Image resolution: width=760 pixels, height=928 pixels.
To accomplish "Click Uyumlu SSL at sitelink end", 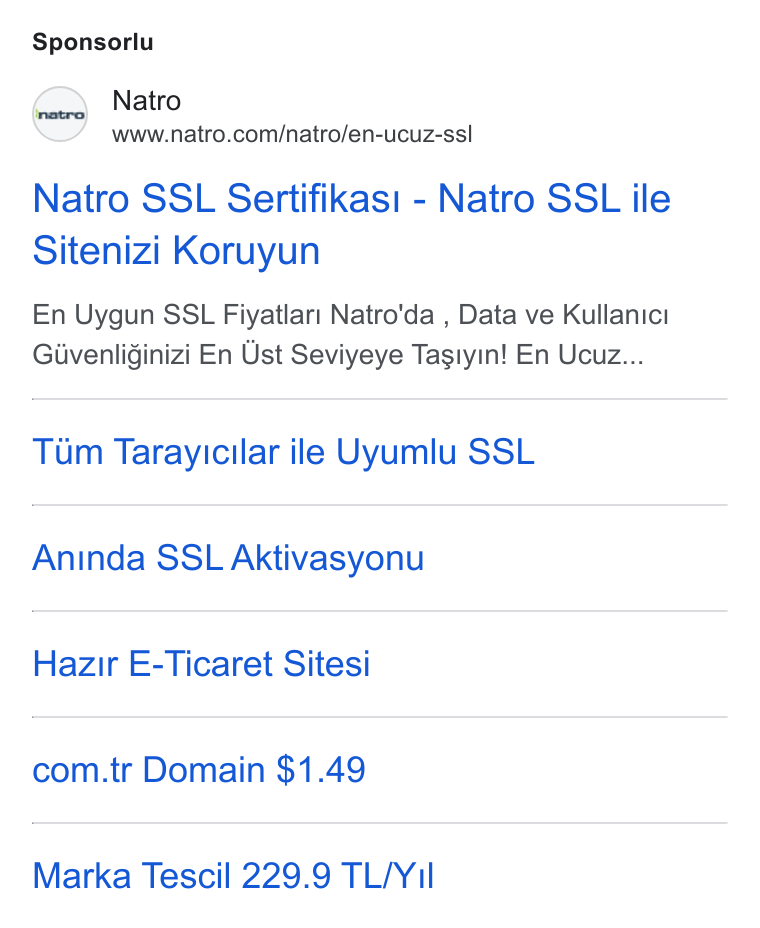I will point(435,452).
